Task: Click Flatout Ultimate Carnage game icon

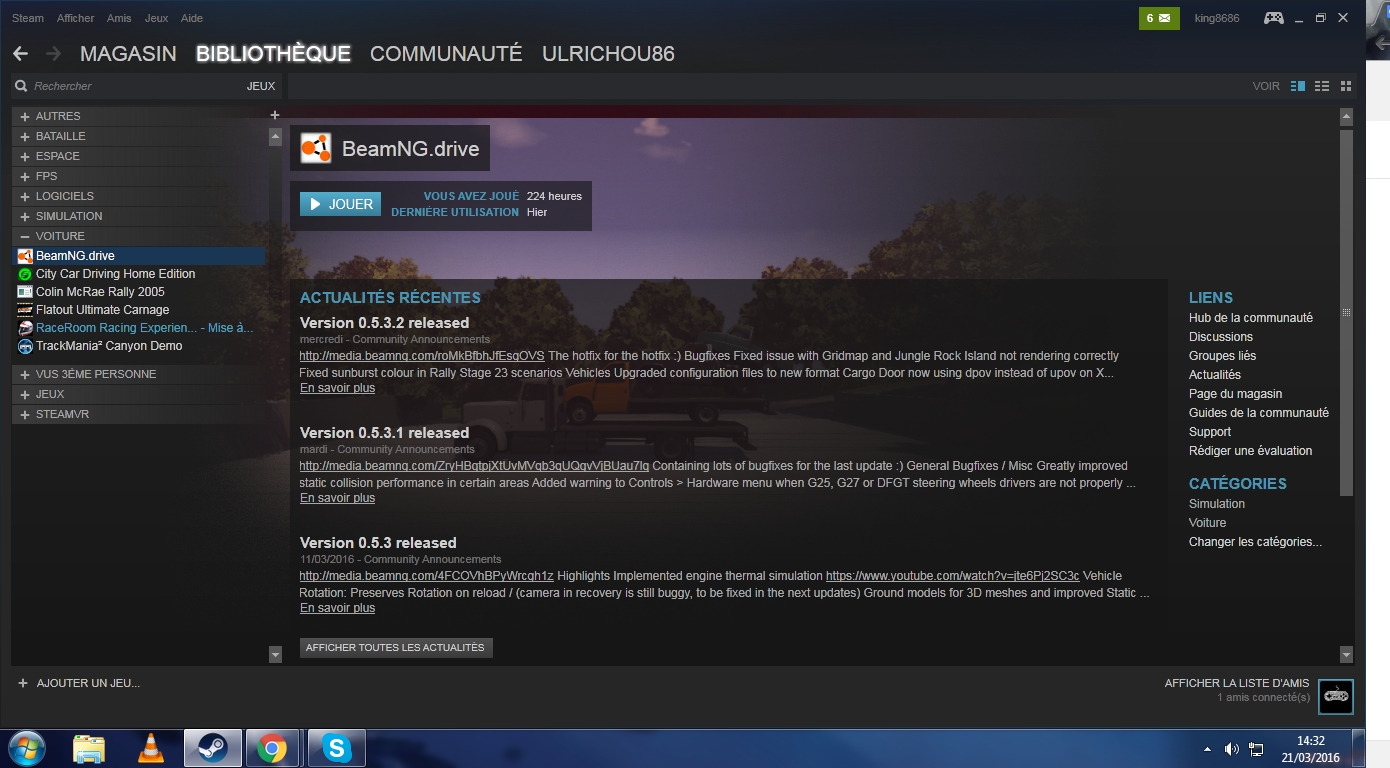Action: 25,310
